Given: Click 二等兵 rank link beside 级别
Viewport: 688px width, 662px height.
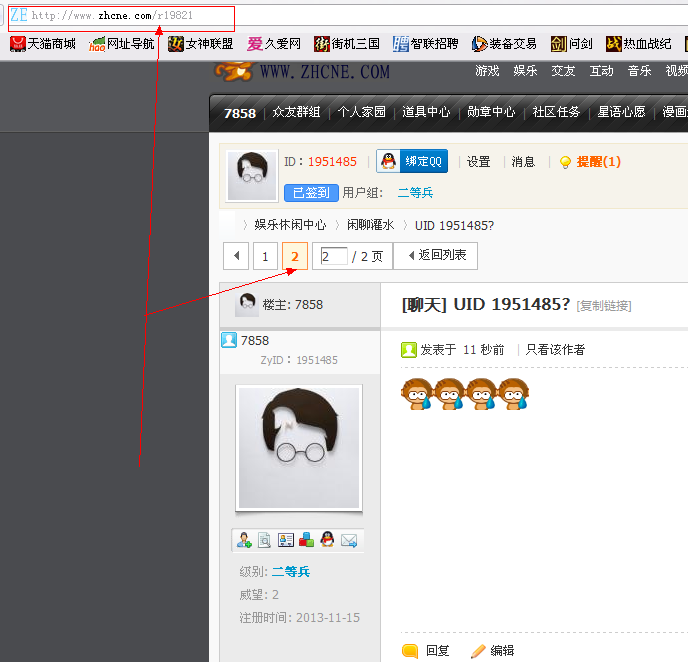Looking at the screenshot, I should pos(290,572).
